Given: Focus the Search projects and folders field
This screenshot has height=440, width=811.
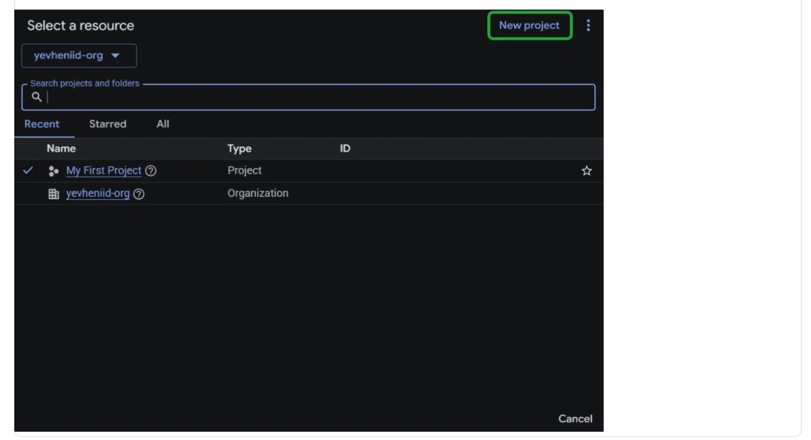Looking at the screenshot, I should point(308,97).
